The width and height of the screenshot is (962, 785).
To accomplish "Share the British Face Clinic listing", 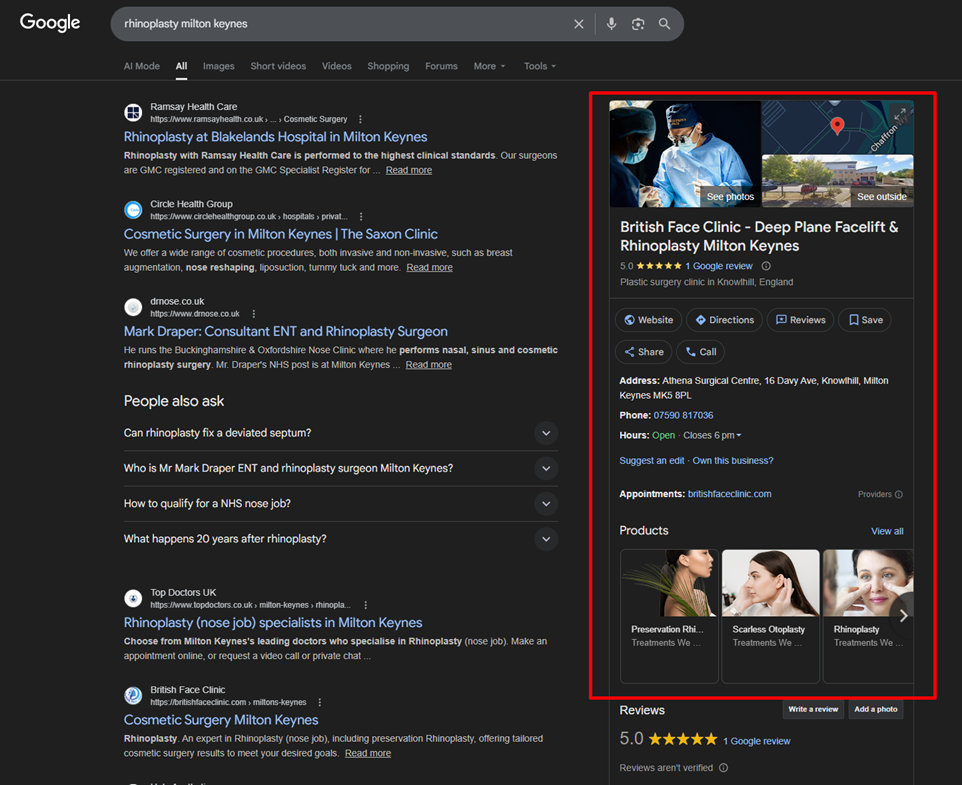I will tap(644, 352).
